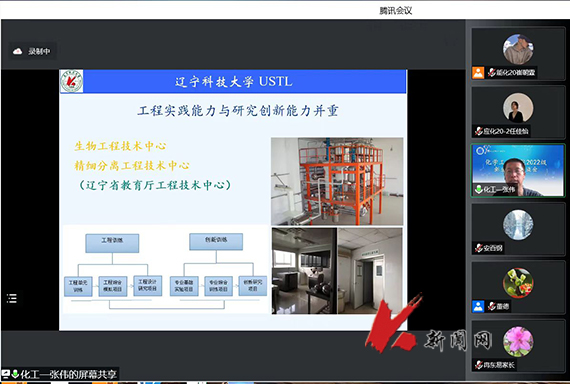Click the muted mic icon on 家长 participant label
570x384 pixels.
click(x=479, y=365)
